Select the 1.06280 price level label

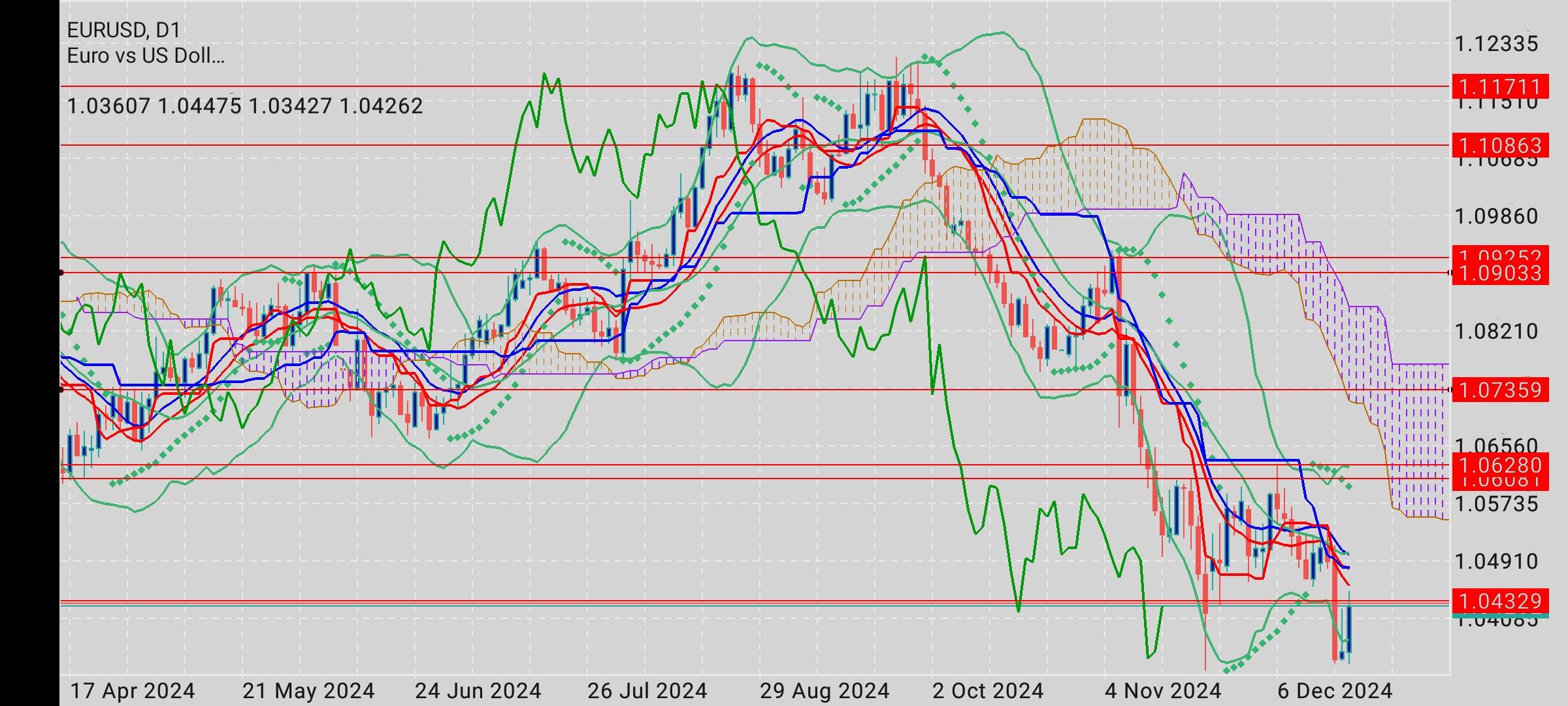[1500, 465]
